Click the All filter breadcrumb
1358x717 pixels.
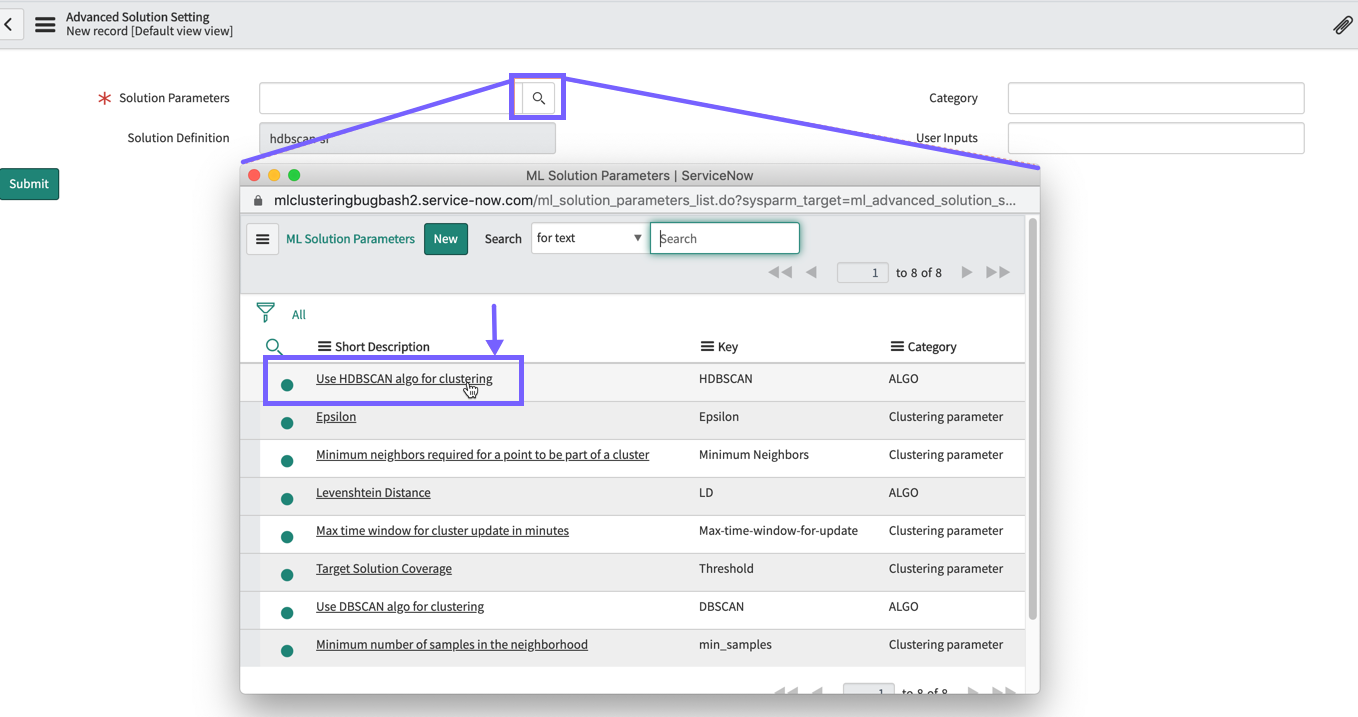(x=299, y=314)
